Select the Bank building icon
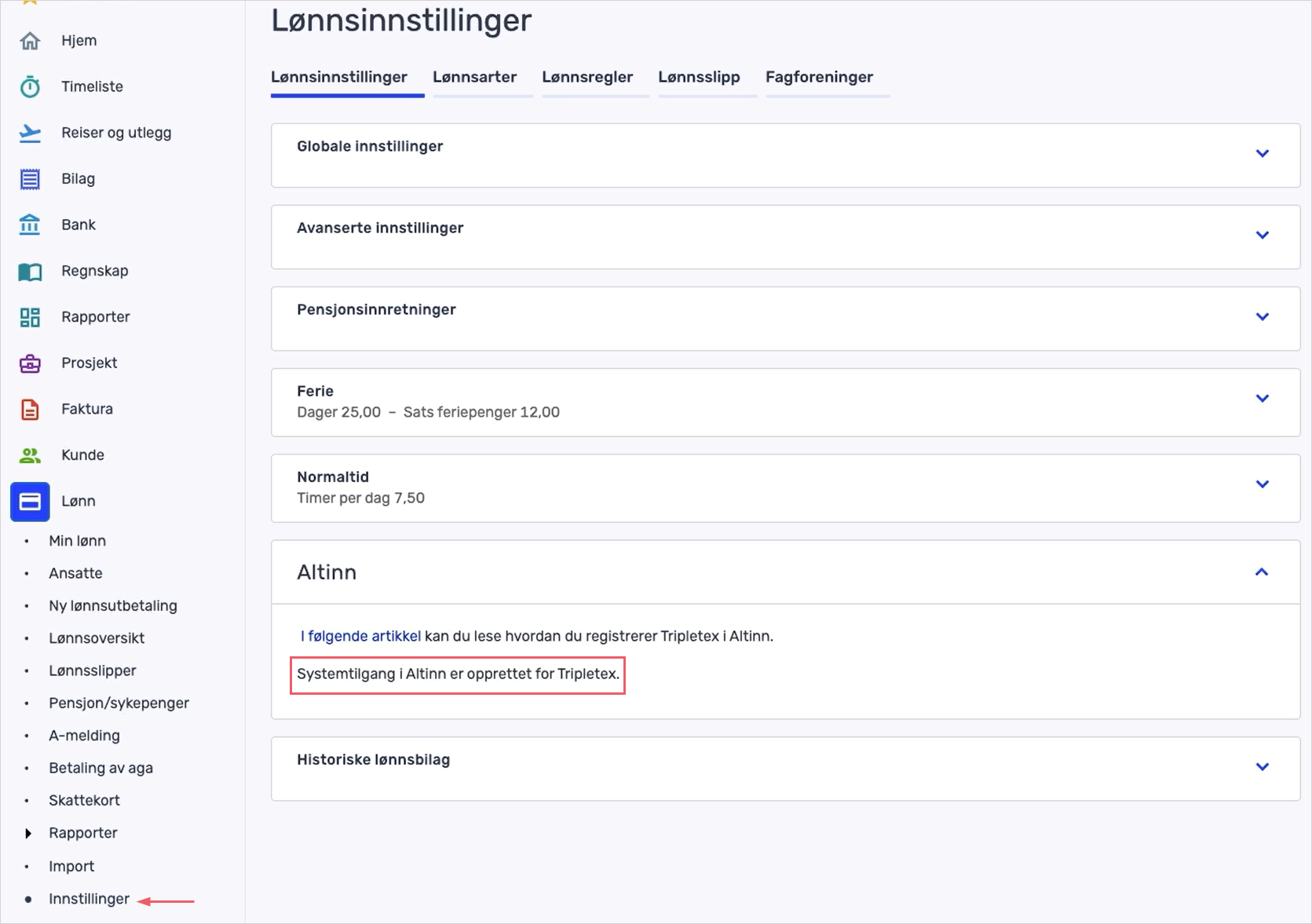 [30, 225]
